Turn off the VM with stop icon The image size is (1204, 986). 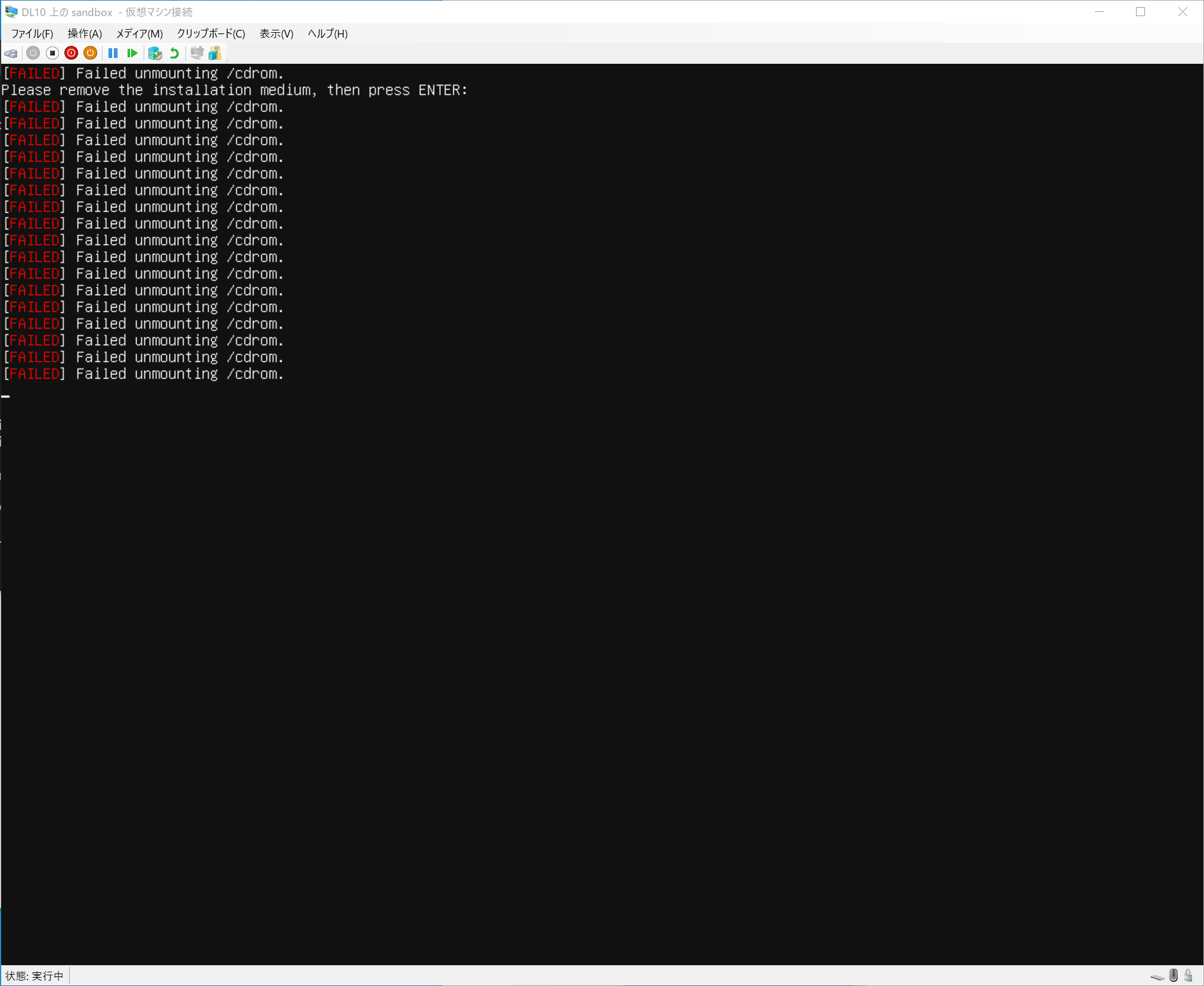[x=52, y=54]
